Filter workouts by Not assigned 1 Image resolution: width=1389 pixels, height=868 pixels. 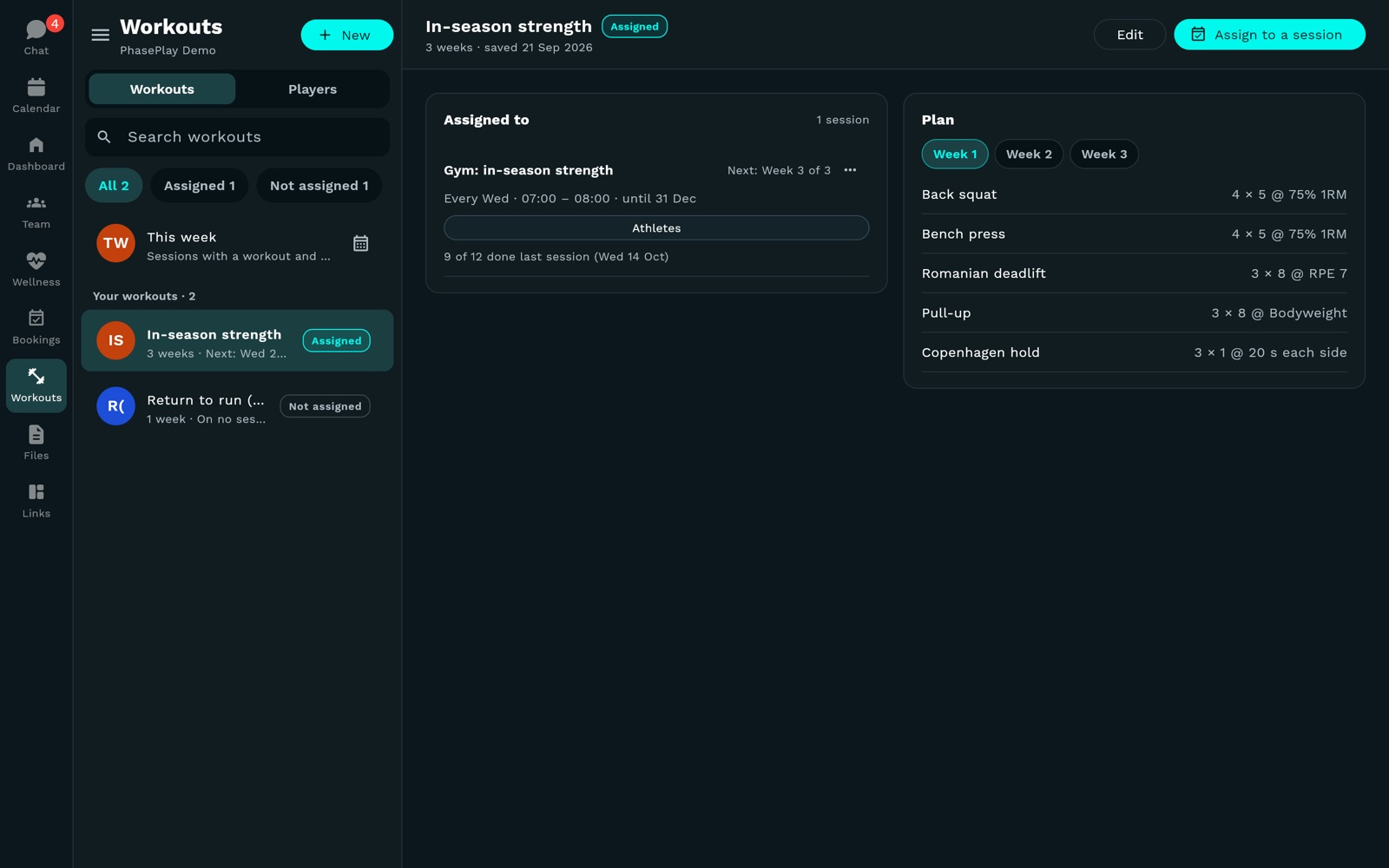pyautogui.click(x=319, y=186)
